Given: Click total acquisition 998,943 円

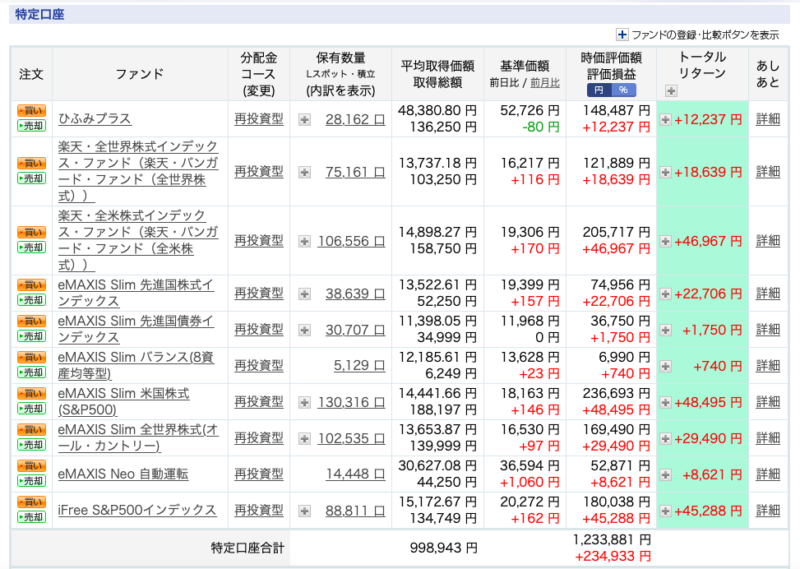Looking at the screenshot, I should pyautogui.click(x=444, y=548).
